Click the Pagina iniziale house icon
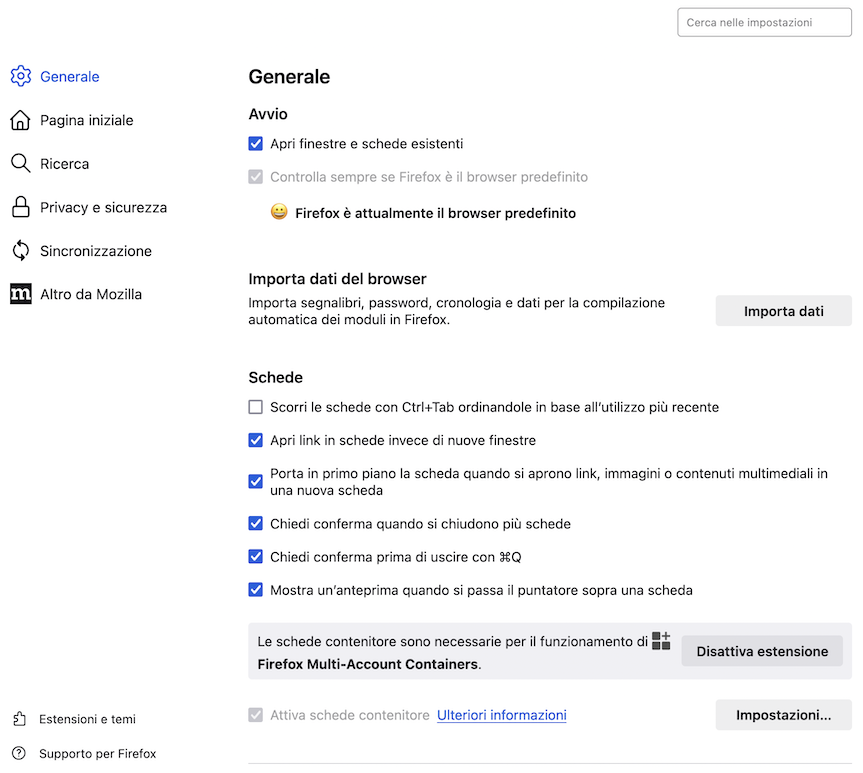The width and height of the screenshot is (863, 773). pos(20,120)
